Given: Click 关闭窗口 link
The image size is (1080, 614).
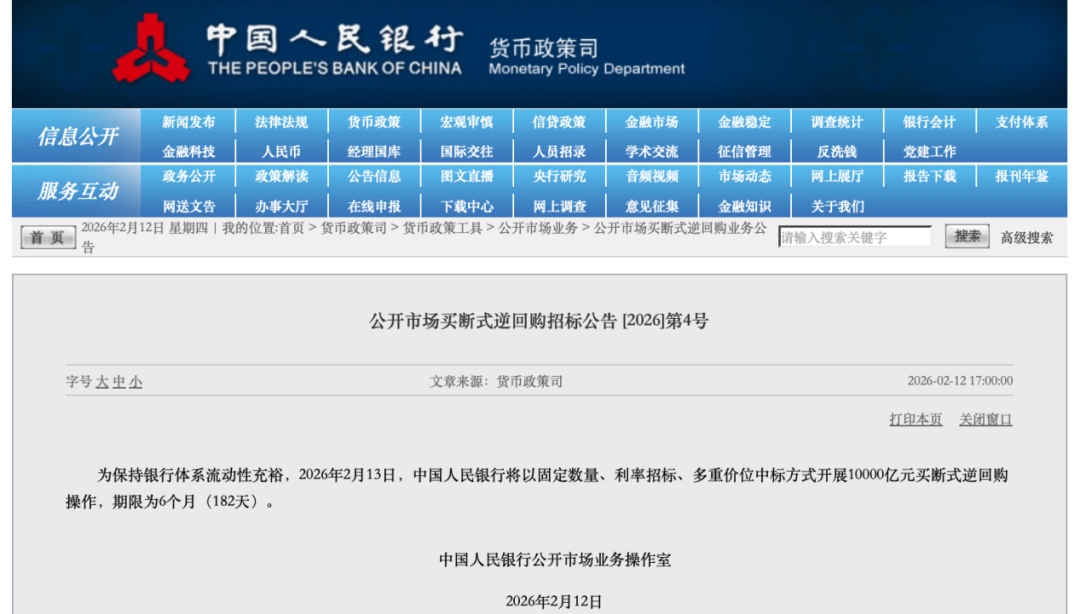Looking at the screenshot, I should coord(985,420).
